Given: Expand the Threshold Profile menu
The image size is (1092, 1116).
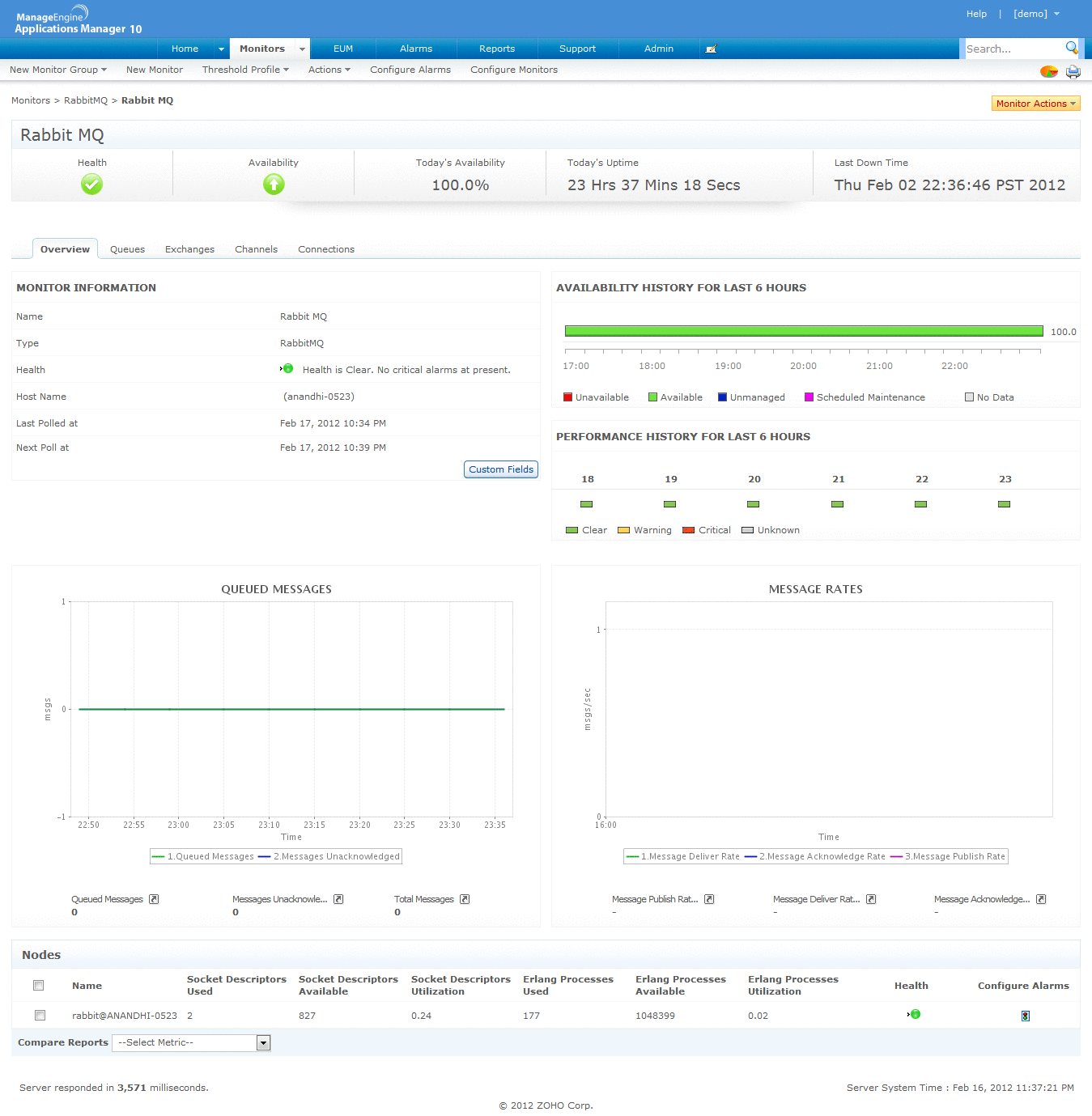Looking at the screenshot, I should [245, 70].
